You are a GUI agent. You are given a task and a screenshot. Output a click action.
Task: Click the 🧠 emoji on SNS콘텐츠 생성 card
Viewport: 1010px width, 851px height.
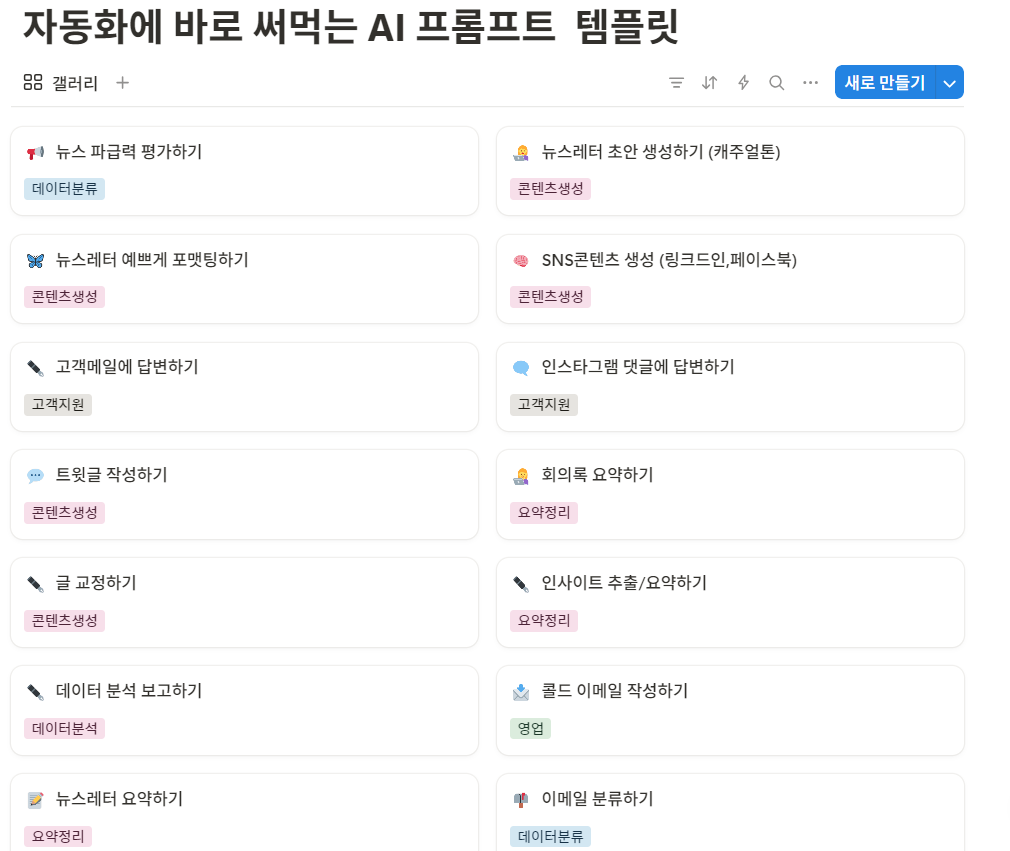pos(523,260)
